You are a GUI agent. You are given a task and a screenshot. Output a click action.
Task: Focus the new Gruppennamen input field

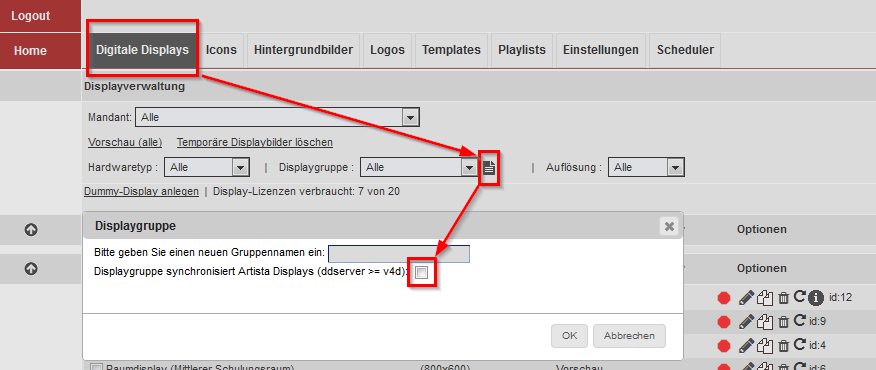tap(399, 254)
